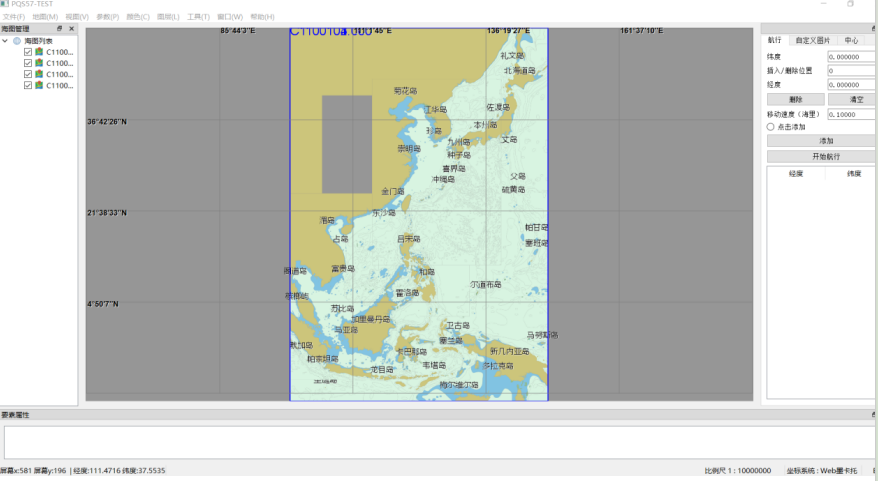Collapse the 海图列表 tree node
Viewport: 878px width, 481px height.
(6, 41)
